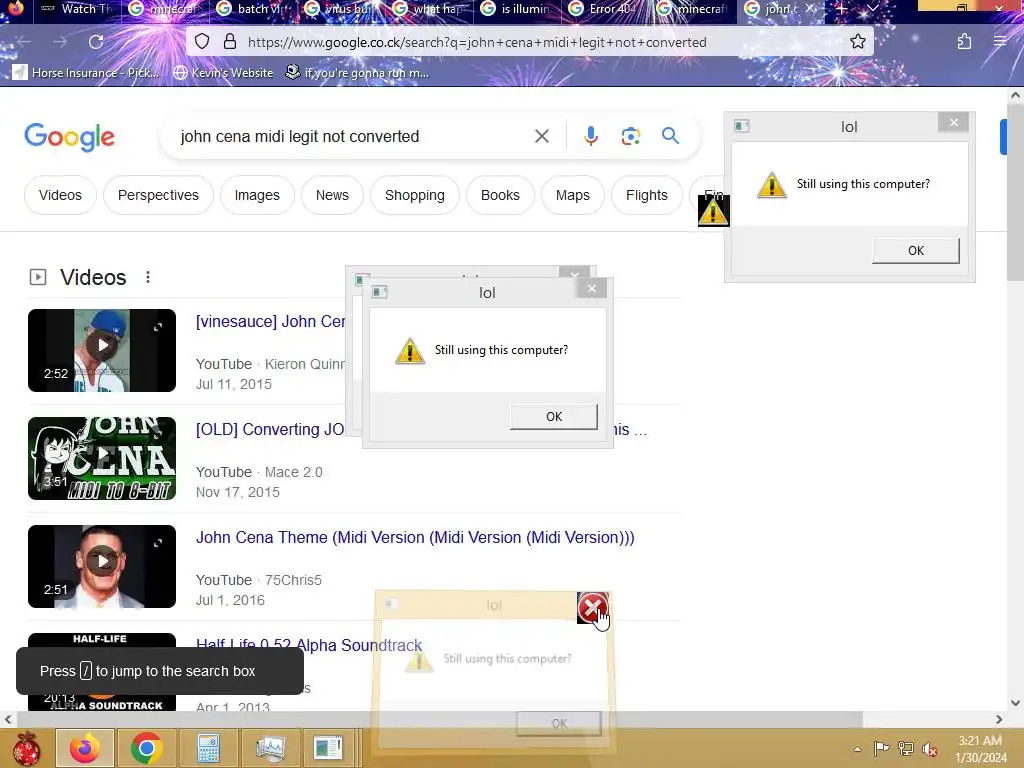The width and height of the screenshot is (1024, 768).
Task: Filter results by News chip
Action: (x=332, y=195)
